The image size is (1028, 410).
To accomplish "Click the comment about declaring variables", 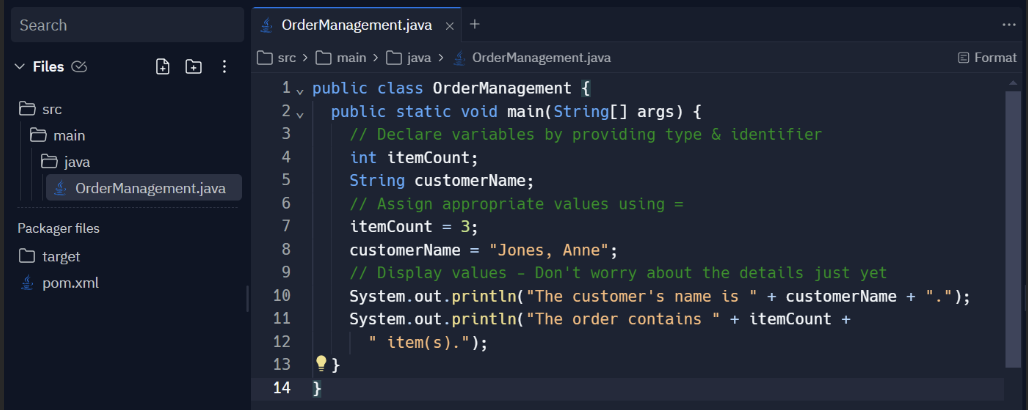I will pos(585,134).
